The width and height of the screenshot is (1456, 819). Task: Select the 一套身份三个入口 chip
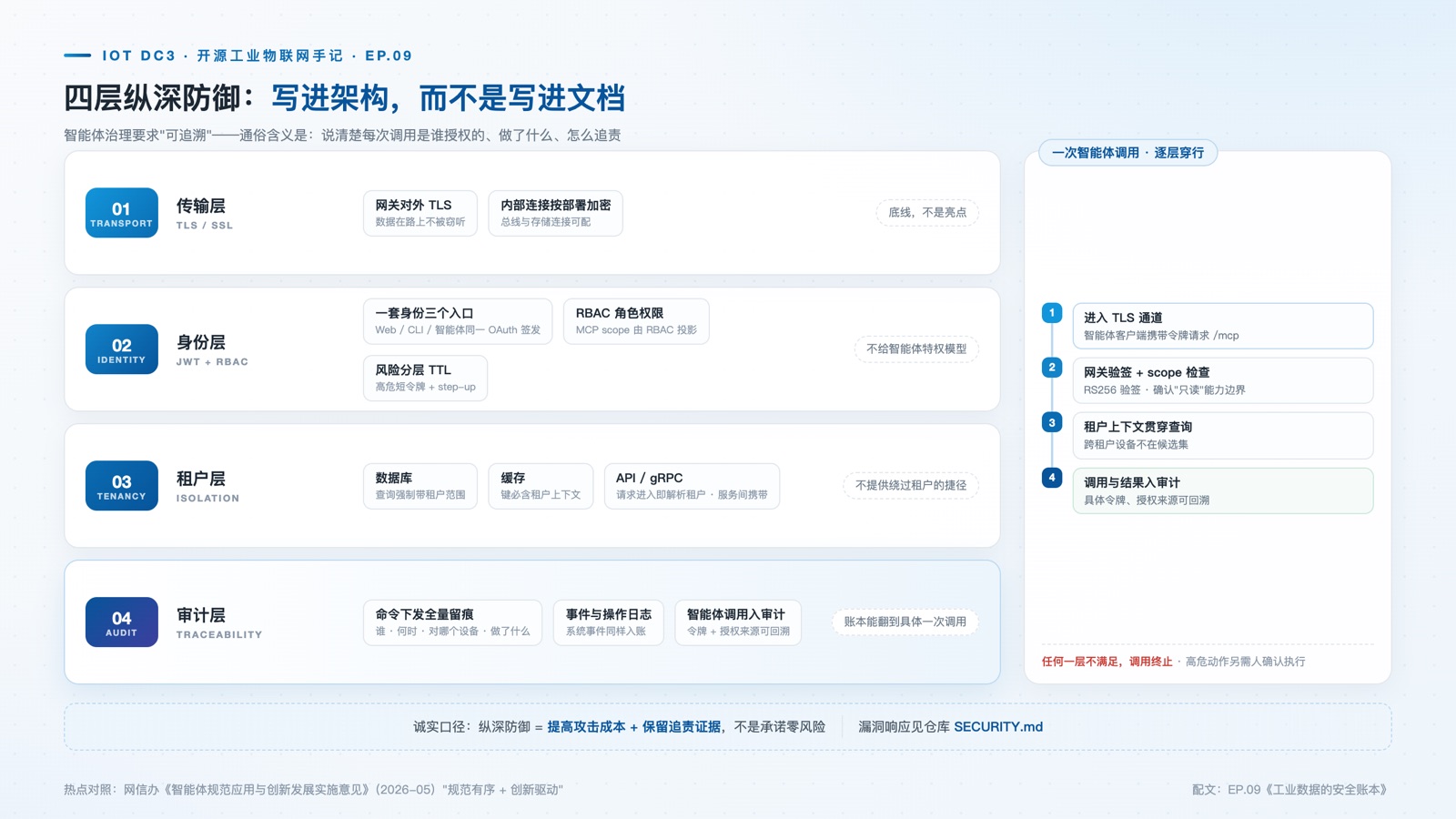(x=458, y=321)
